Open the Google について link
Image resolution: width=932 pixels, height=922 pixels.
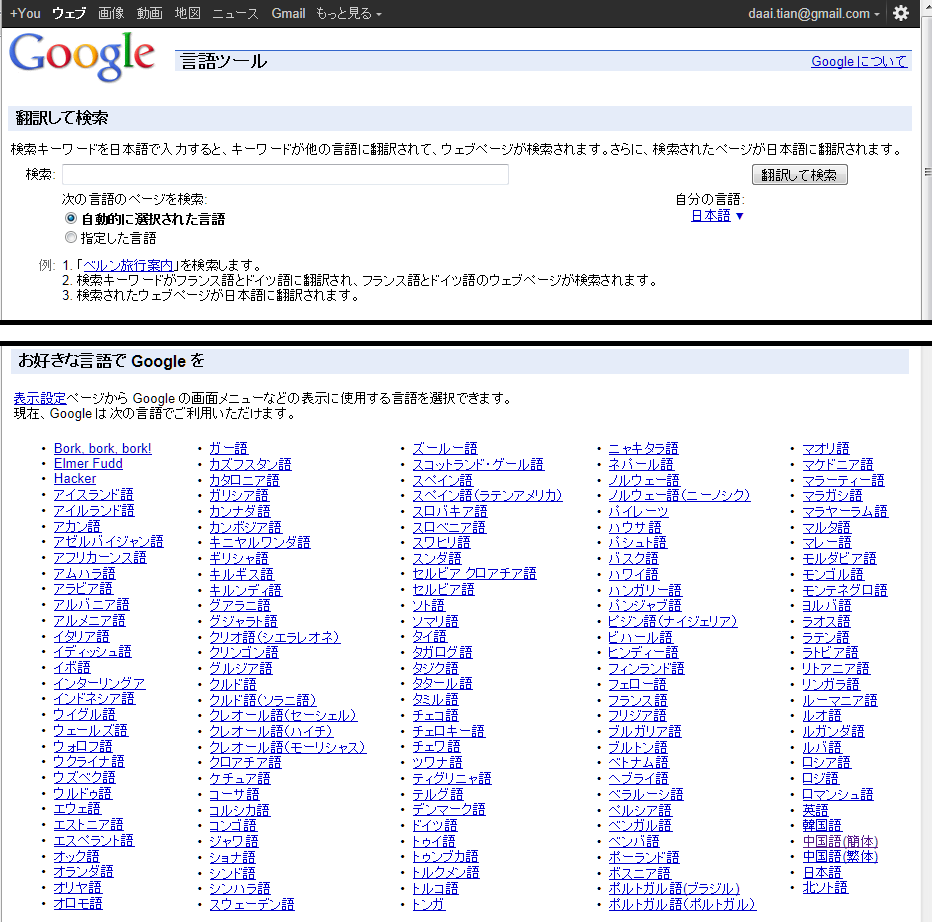859,61
